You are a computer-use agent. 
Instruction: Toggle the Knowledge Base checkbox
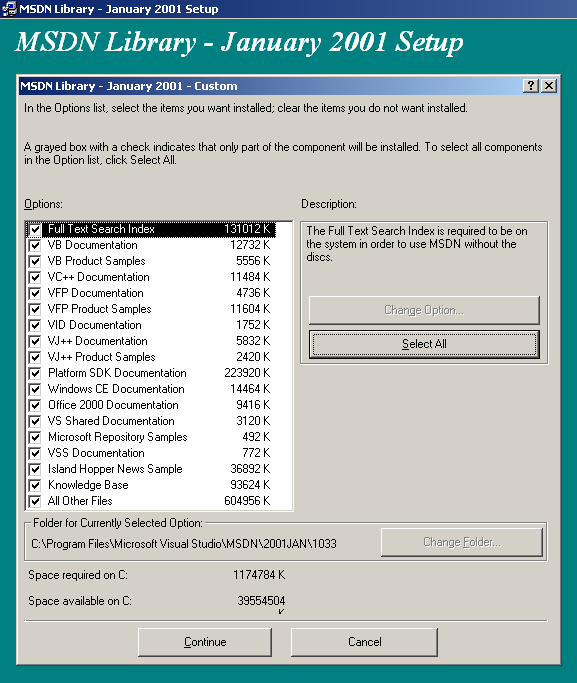(35, 485)
